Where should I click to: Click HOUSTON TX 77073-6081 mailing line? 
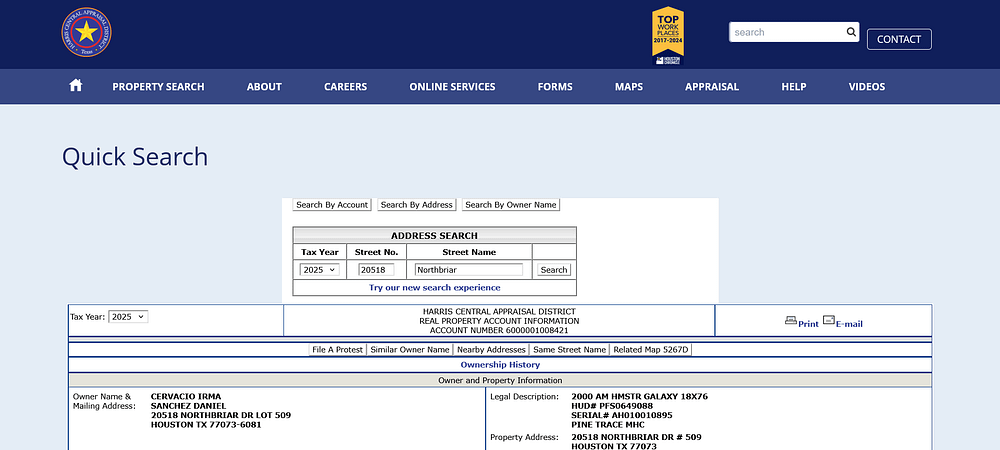(x=206, y=425)
